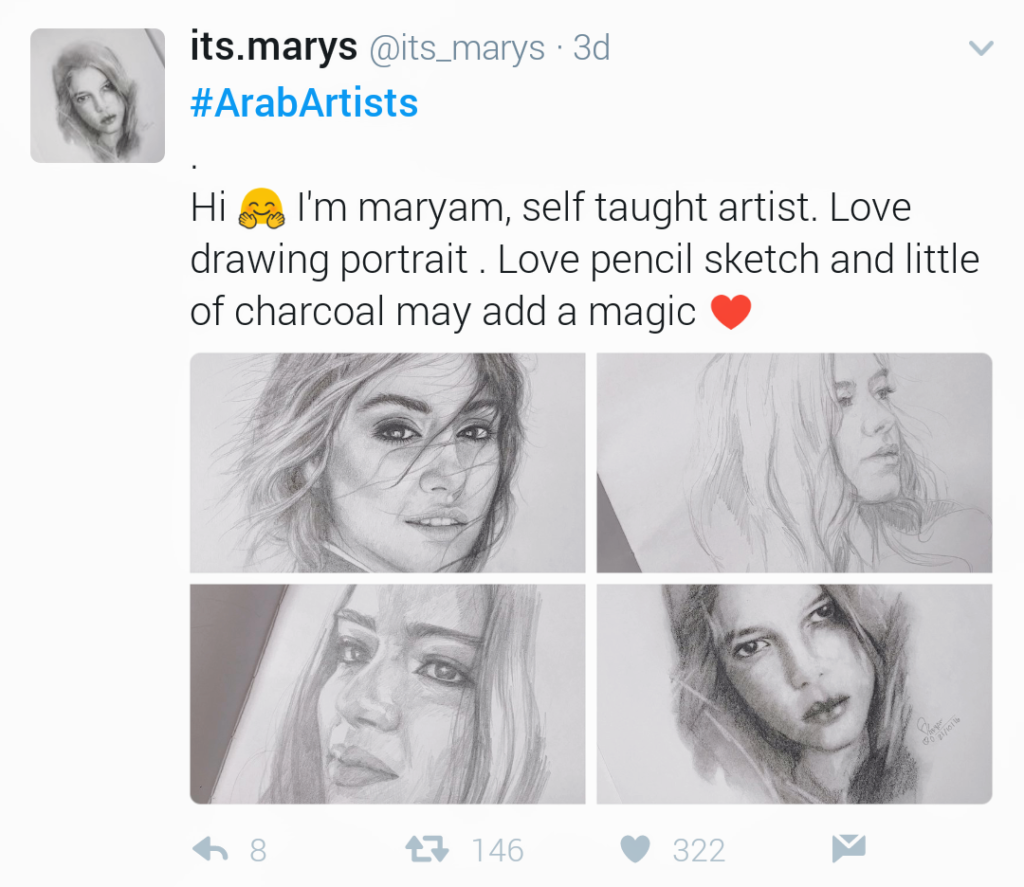Open the top-right light sketch image
This screenshot has width=1024, height=887.
[794, 462]
